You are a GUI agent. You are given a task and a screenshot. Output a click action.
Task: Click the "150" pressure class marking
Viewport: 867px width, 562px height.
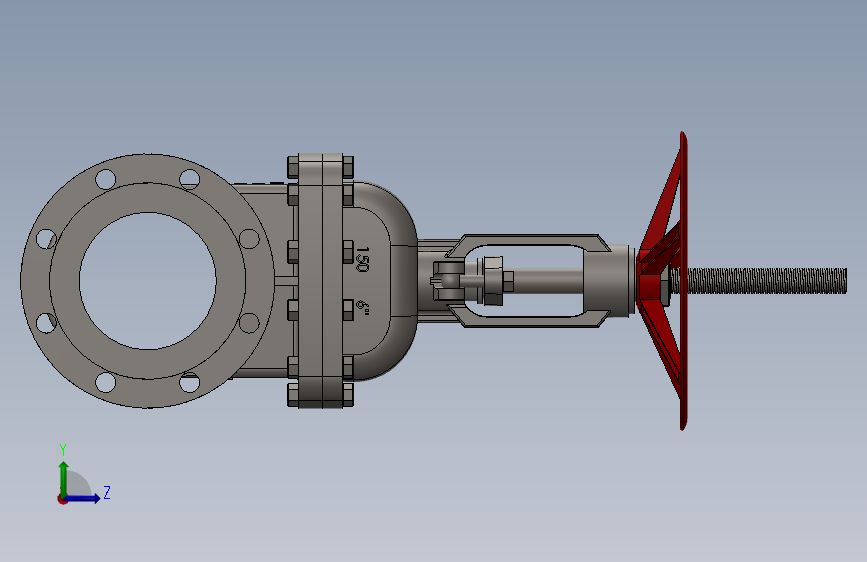(x=362, y=259)
